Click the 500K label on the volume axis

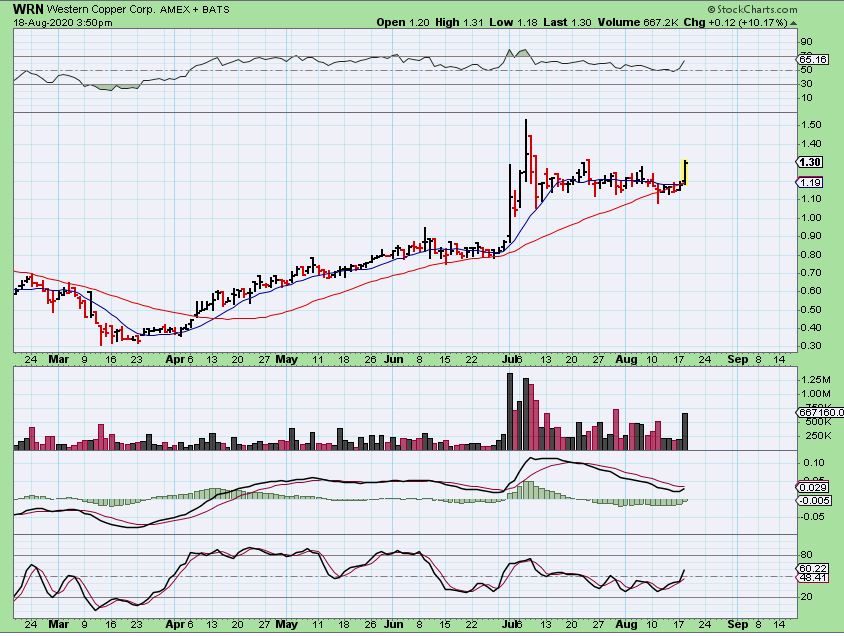818,421
